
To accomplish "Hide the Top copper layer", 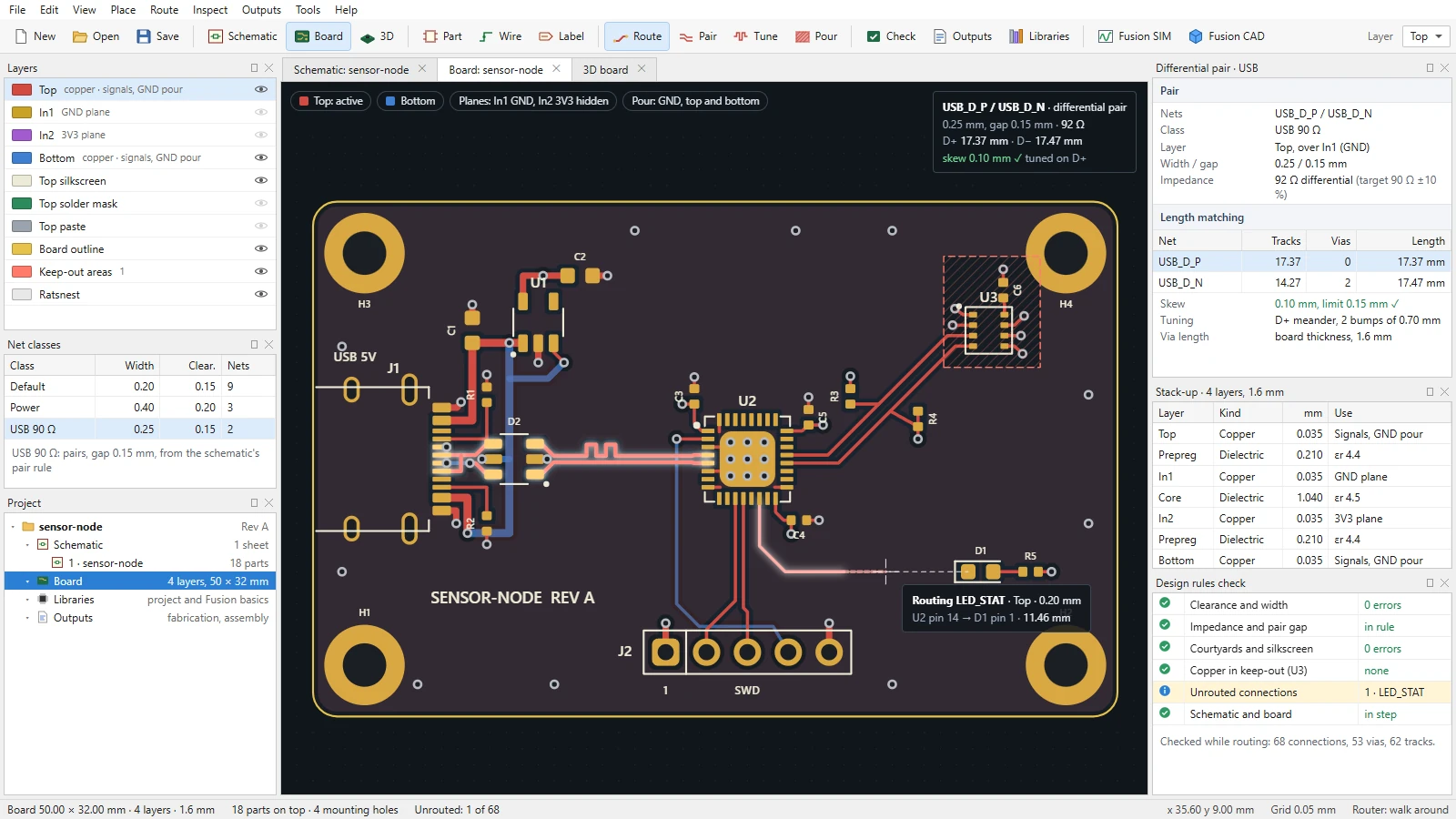I will click(x=261, y=89).
